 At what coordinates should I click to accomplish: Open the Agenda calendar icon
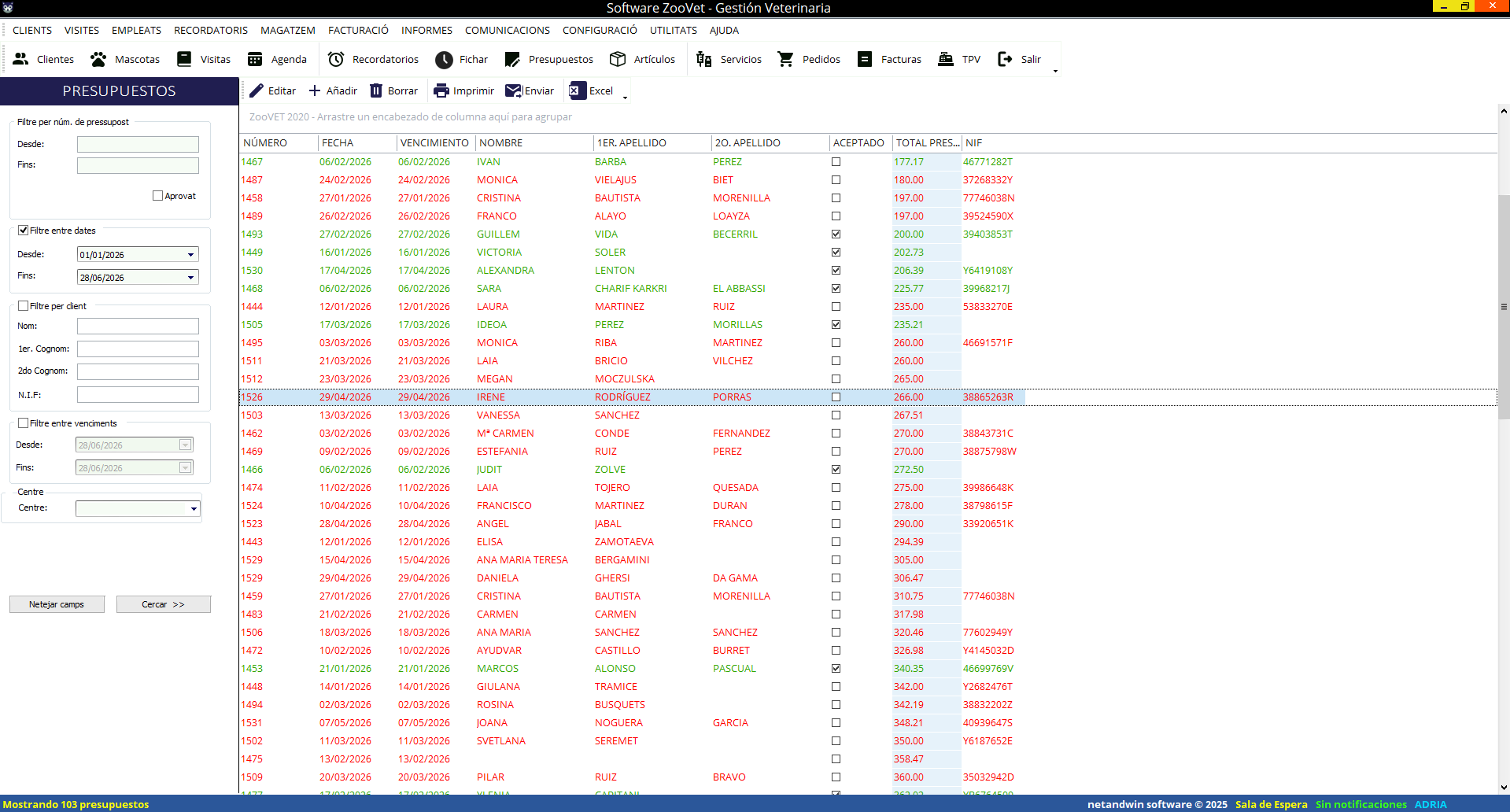255,59
